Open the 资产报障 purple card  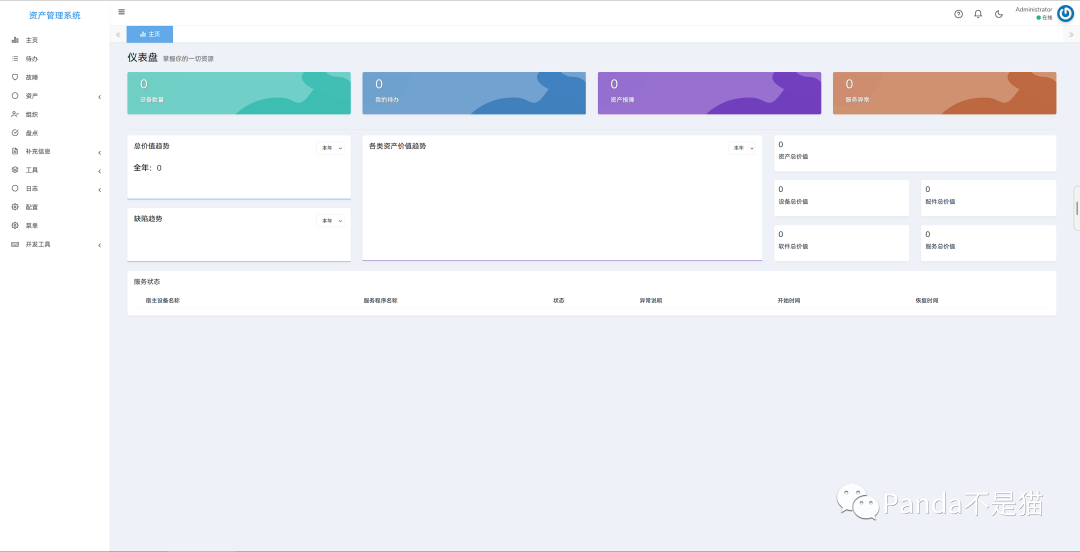(x=709, y=93)
